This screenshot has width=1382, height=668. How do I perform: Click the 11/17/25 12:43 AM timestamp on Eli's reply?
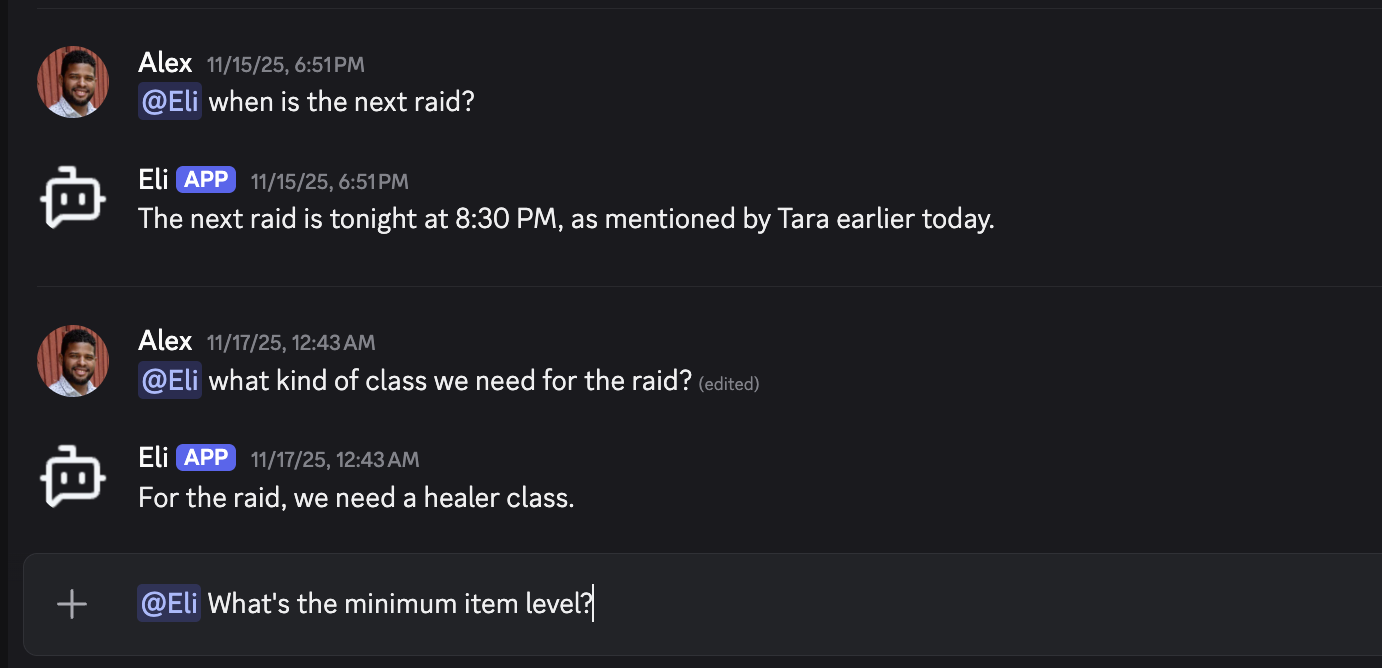[334, 460]
